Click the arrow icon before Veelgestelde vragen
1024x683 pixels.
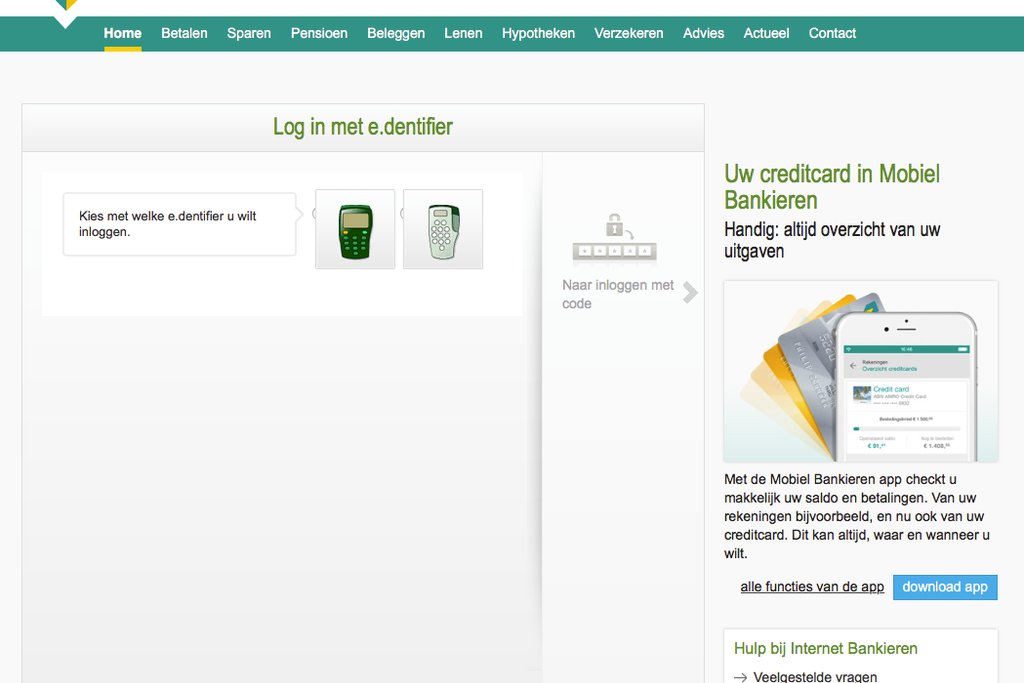pyautogui.click(x=740, y=677)
